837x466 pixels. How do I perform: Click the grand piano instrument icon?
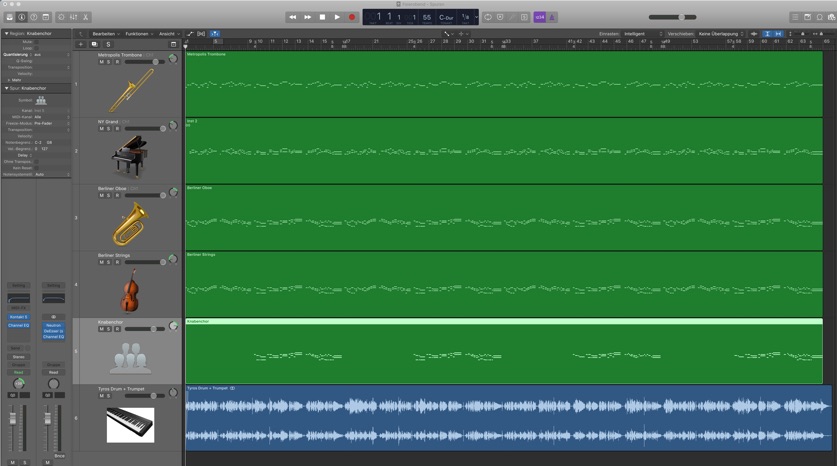tap(130, 157)
